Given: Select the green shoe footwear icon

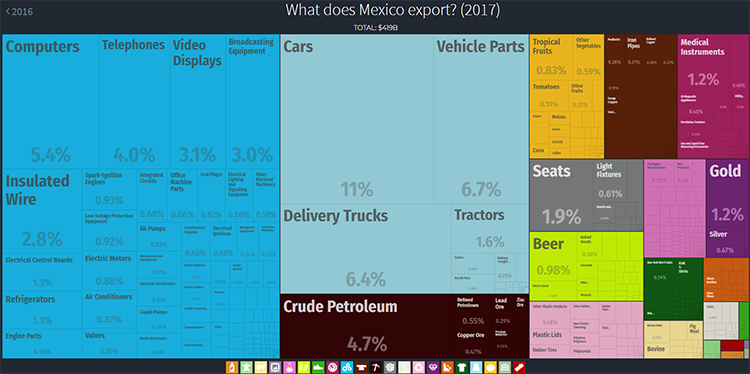Looking at the screenshot, I should (318, 367).
